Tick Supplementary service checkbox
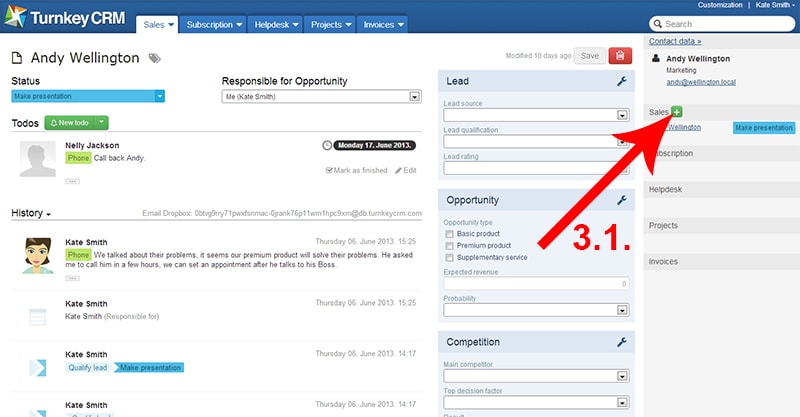Screen dimensions: 800x417 click(449, 258)
